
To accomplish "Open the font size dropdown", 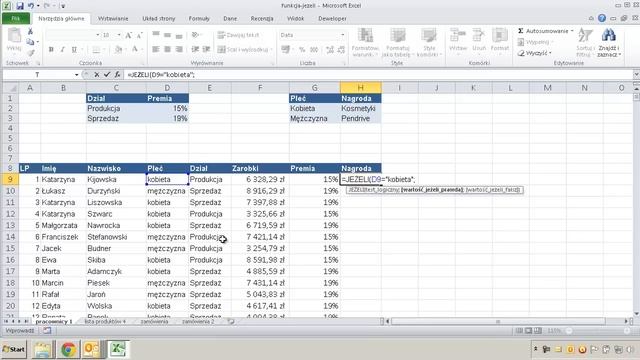I will tap(119, 36).
